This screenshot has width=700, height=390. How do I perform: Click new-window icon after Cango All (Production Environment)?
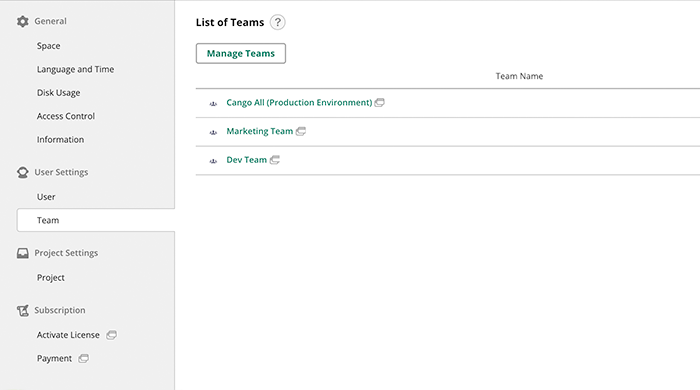[x=379, y=103]
